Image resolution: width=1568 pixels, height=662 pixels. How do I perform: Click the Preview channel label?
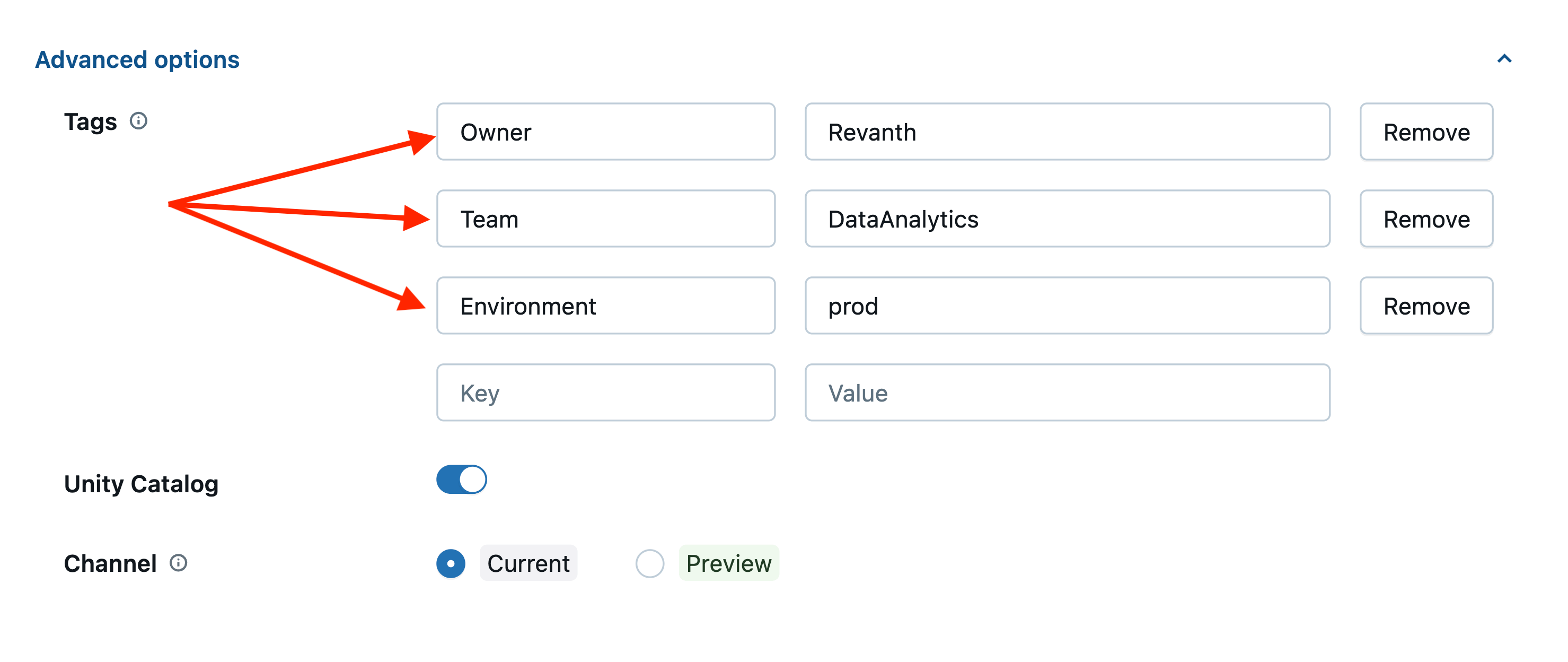729,563
